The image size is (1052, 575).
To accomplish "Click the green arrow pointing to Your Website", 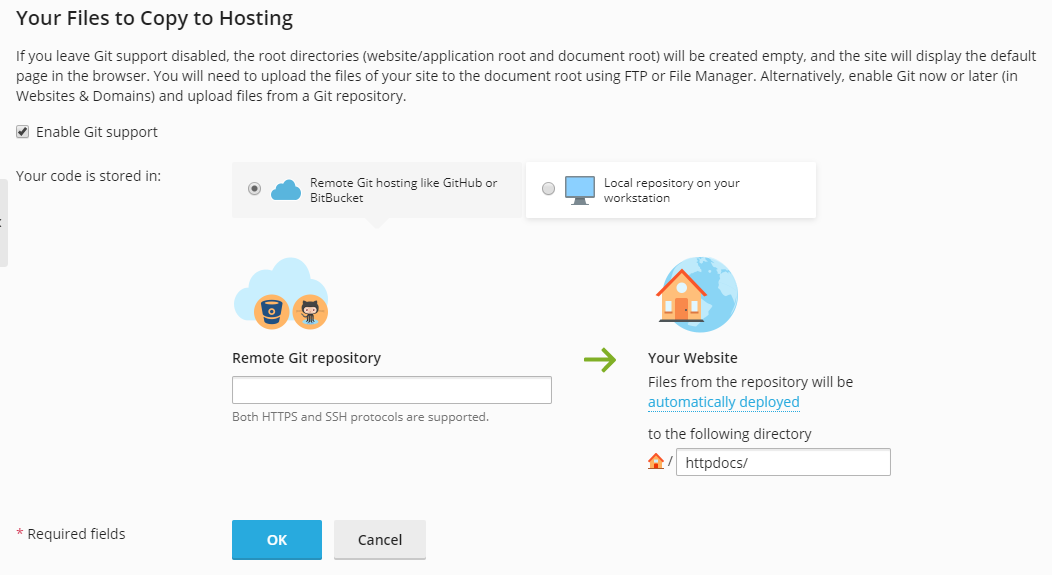I will (x=600, y=360).
